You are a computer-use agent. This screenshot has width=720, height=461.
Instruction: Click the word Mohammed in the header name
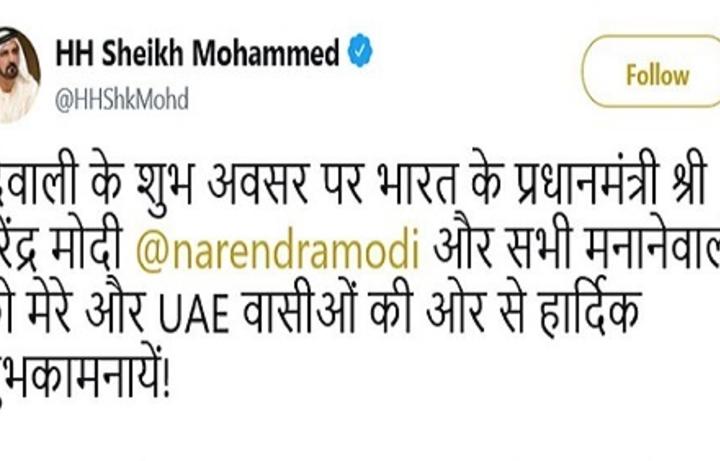point(265,52)
